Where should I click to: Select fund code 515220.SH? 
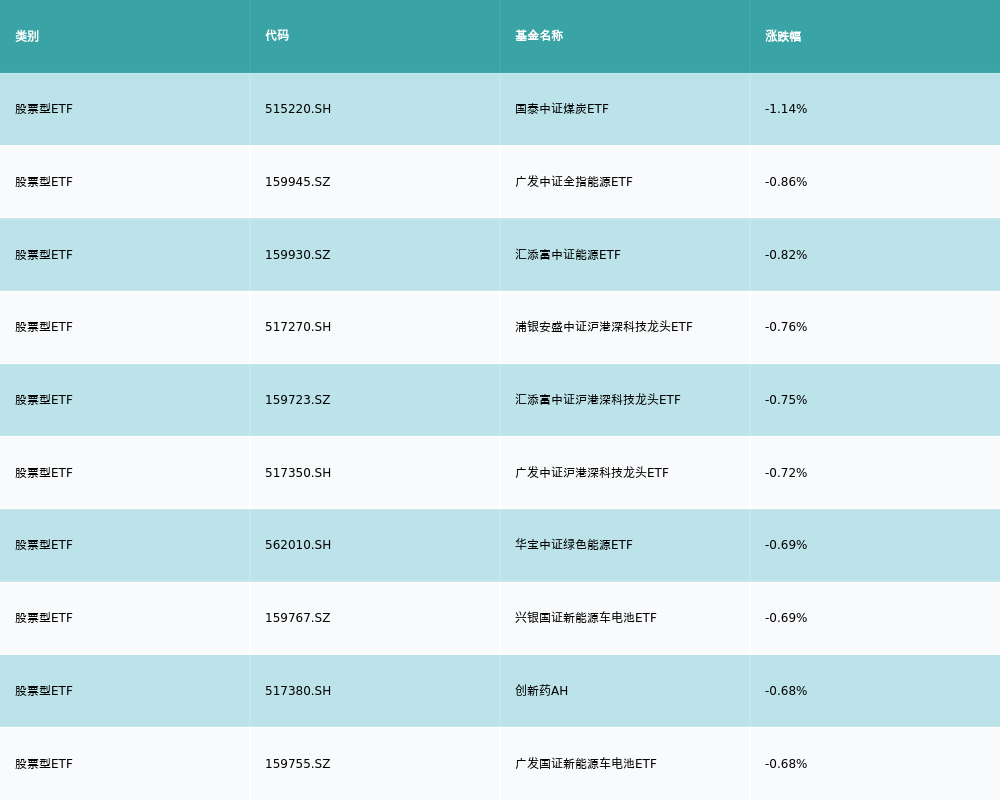[298, 109]
